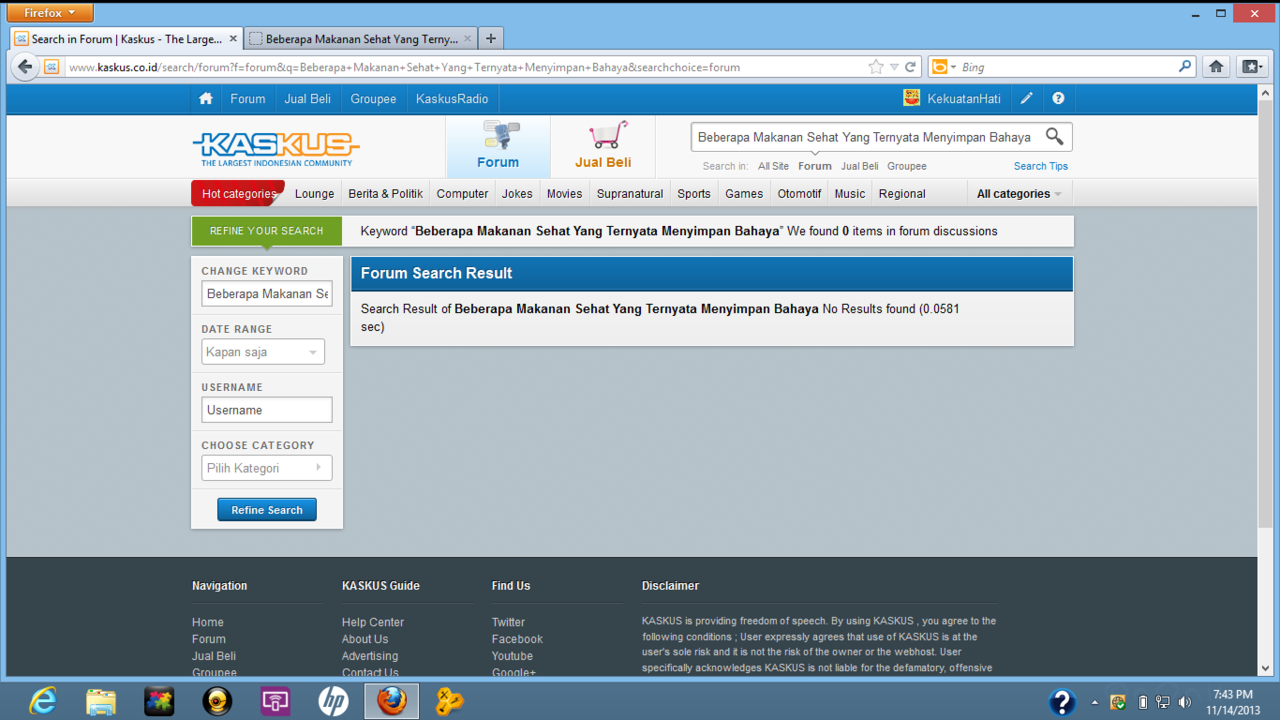Open Movies category
1280x720 pixels.
pyautogui.click(x=565, y=194)
